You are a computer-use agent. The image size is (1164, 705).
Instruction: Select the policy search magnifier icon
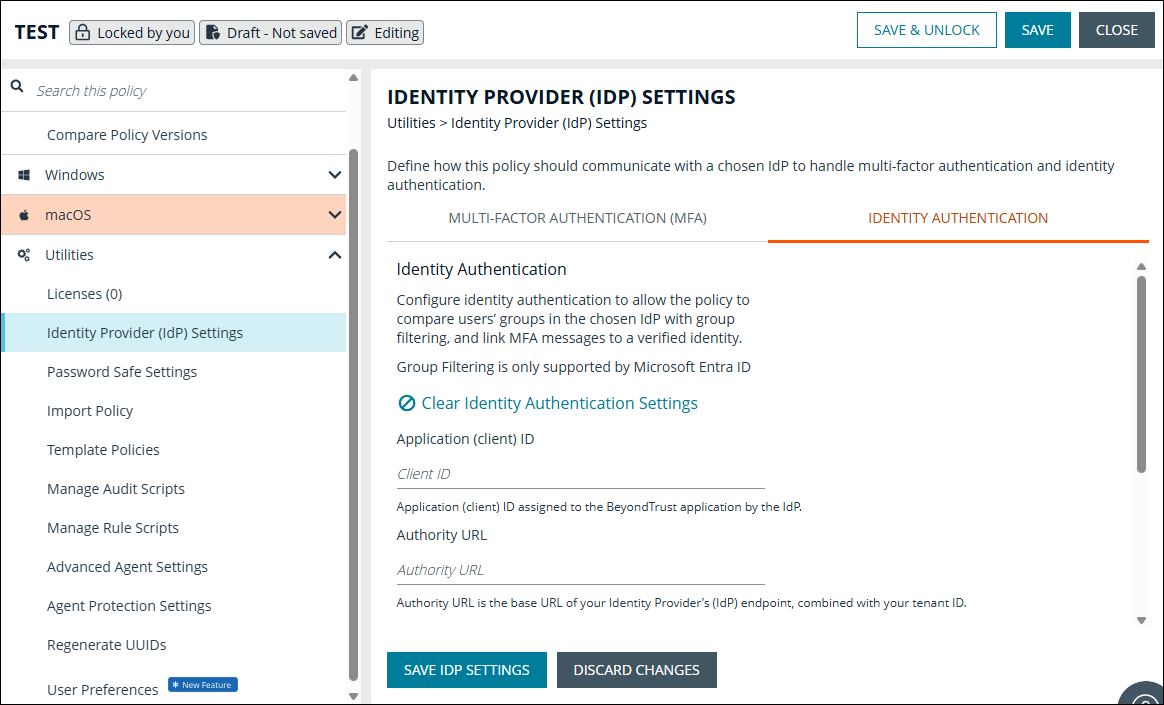tap(16, 85)
